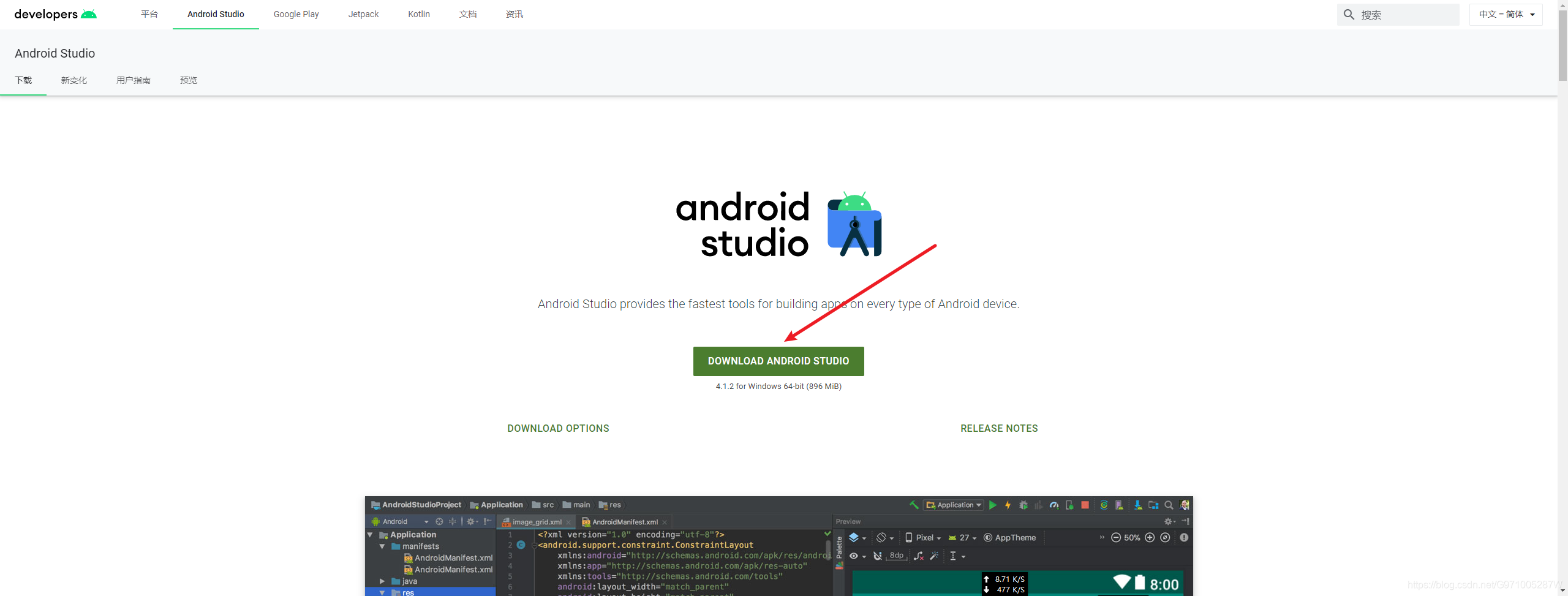Open the DOWNLOAD OPTIONS link
This screenshot has height=596, width=1568.
pyautogui.click(x=558, y=428)
